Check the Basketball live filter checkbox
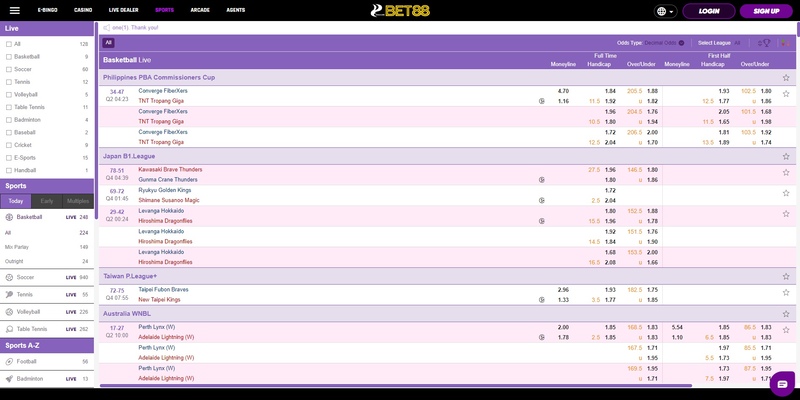 tap(9, 57)
